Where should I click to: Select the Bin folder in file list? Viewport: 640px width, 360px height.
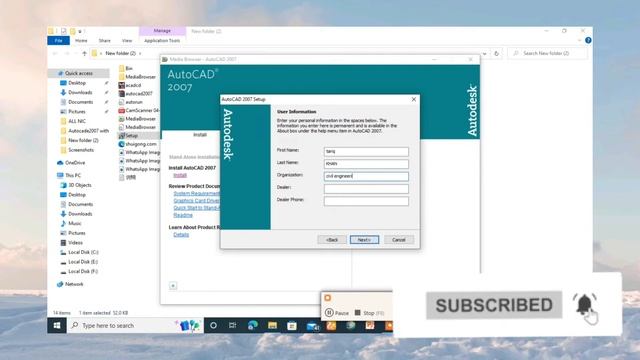(129, 68)
